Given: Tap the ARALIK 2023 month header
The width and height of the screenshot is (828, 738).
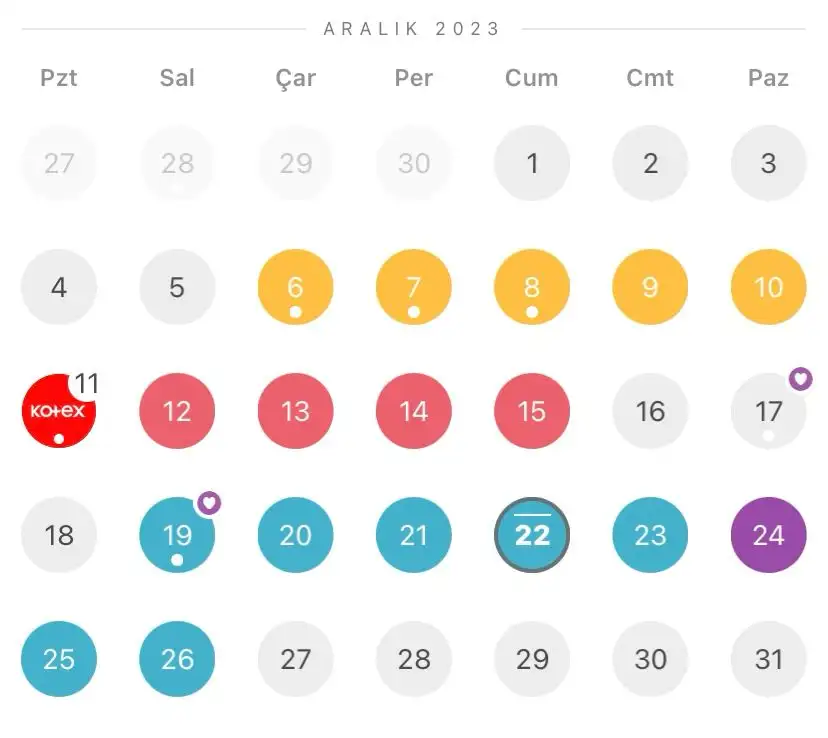Looking at the screenshot, I should point(413,29).
